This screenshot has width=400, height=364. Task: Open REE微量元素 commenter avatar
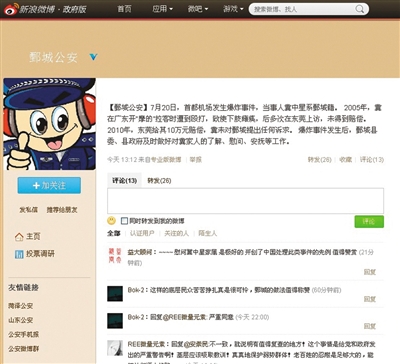pyautogui.click(x=115, y=348)
